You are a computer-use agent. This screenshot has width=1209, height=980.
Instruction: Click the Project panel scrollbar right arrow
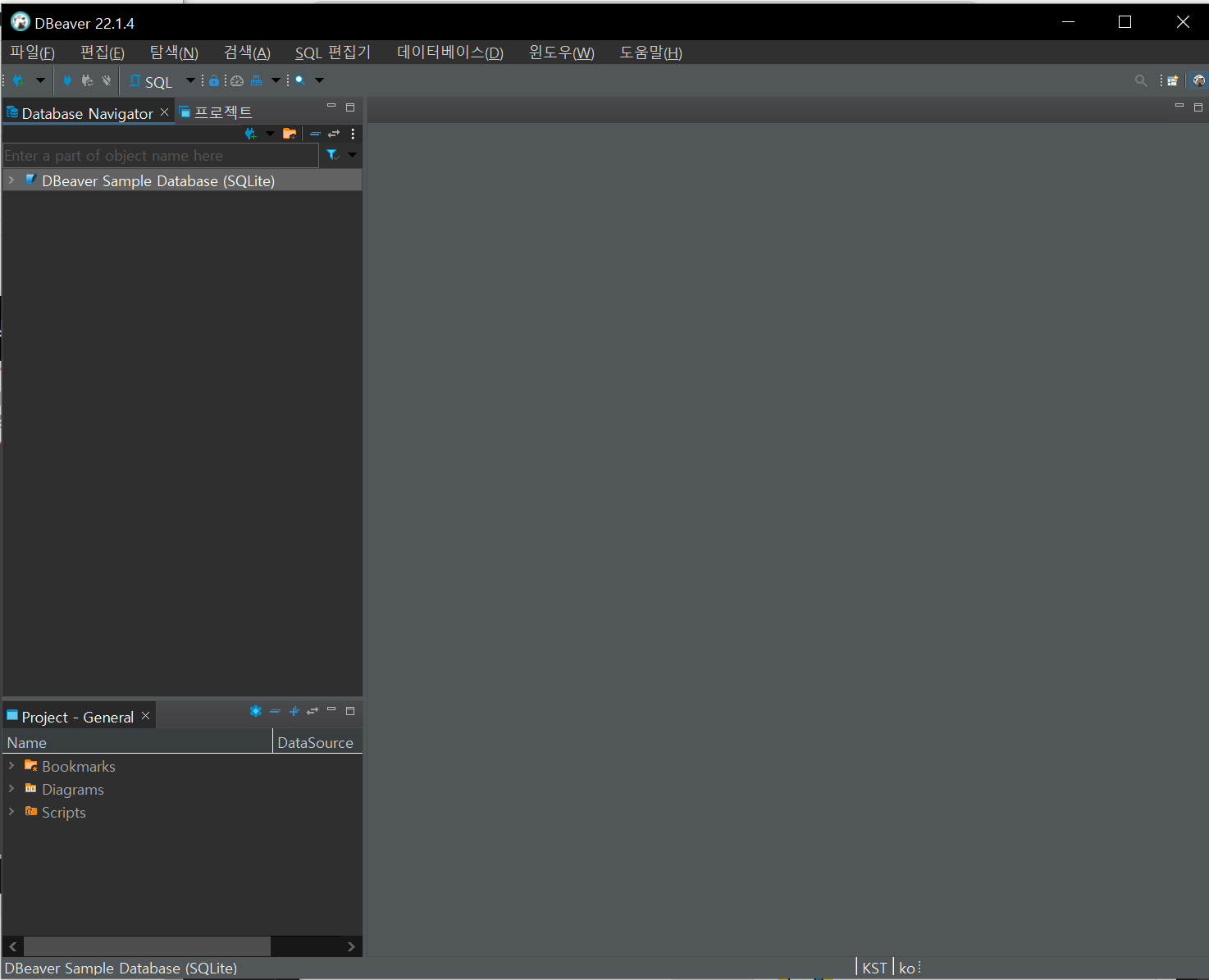click(x=351, y=946)
